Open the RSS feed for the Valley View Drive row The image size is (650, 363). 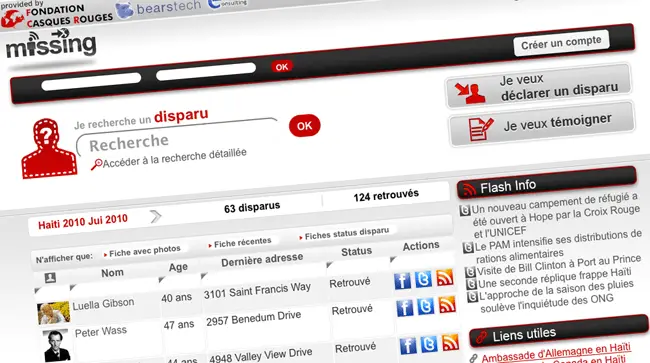[450, 342]
